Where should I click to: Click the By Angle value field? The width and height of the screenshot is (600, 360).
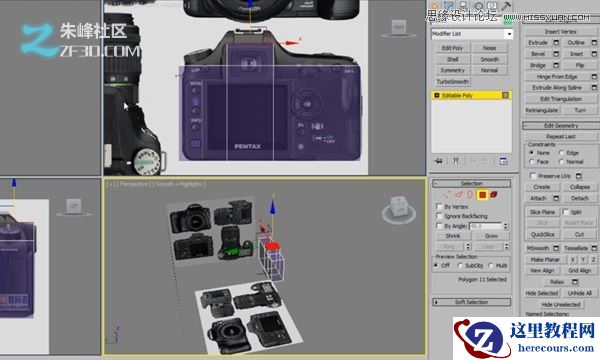[486, 226]
